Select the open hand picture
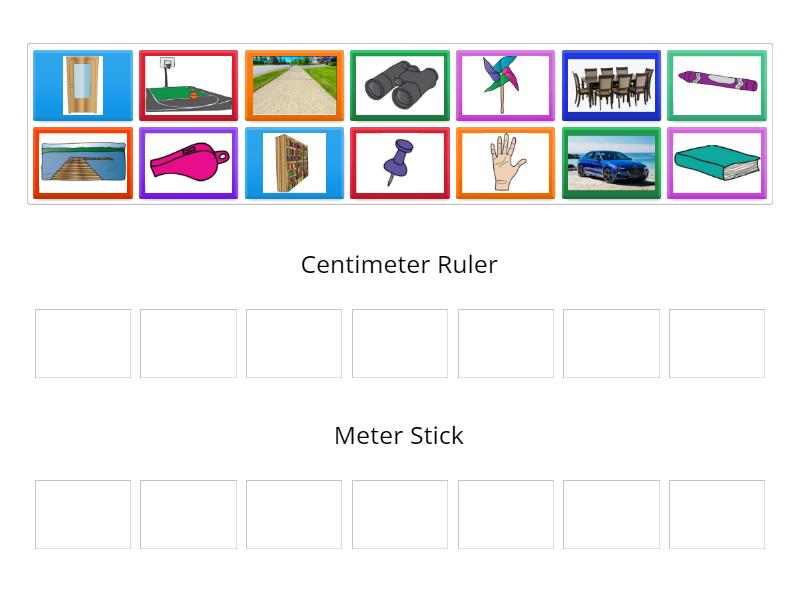This screenshot has height=600, width=800. pos(506,163)
